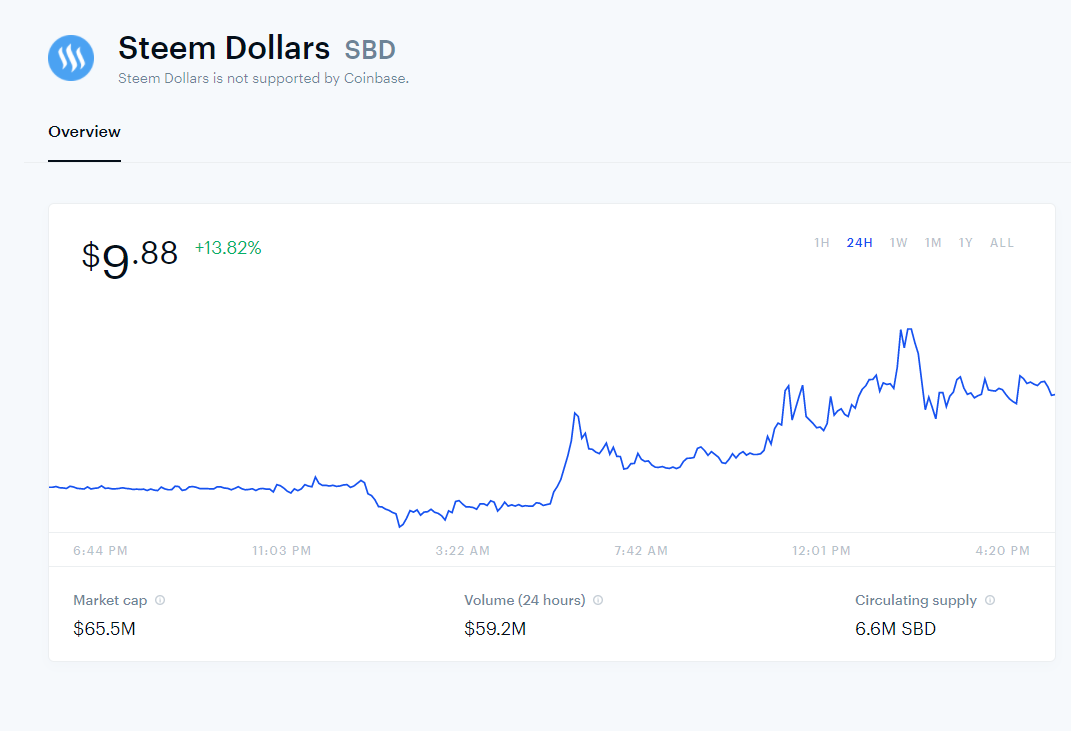Click the 6.6M SBD supply value
This screenshot has height=731, width=1071.
click(895, 629)
